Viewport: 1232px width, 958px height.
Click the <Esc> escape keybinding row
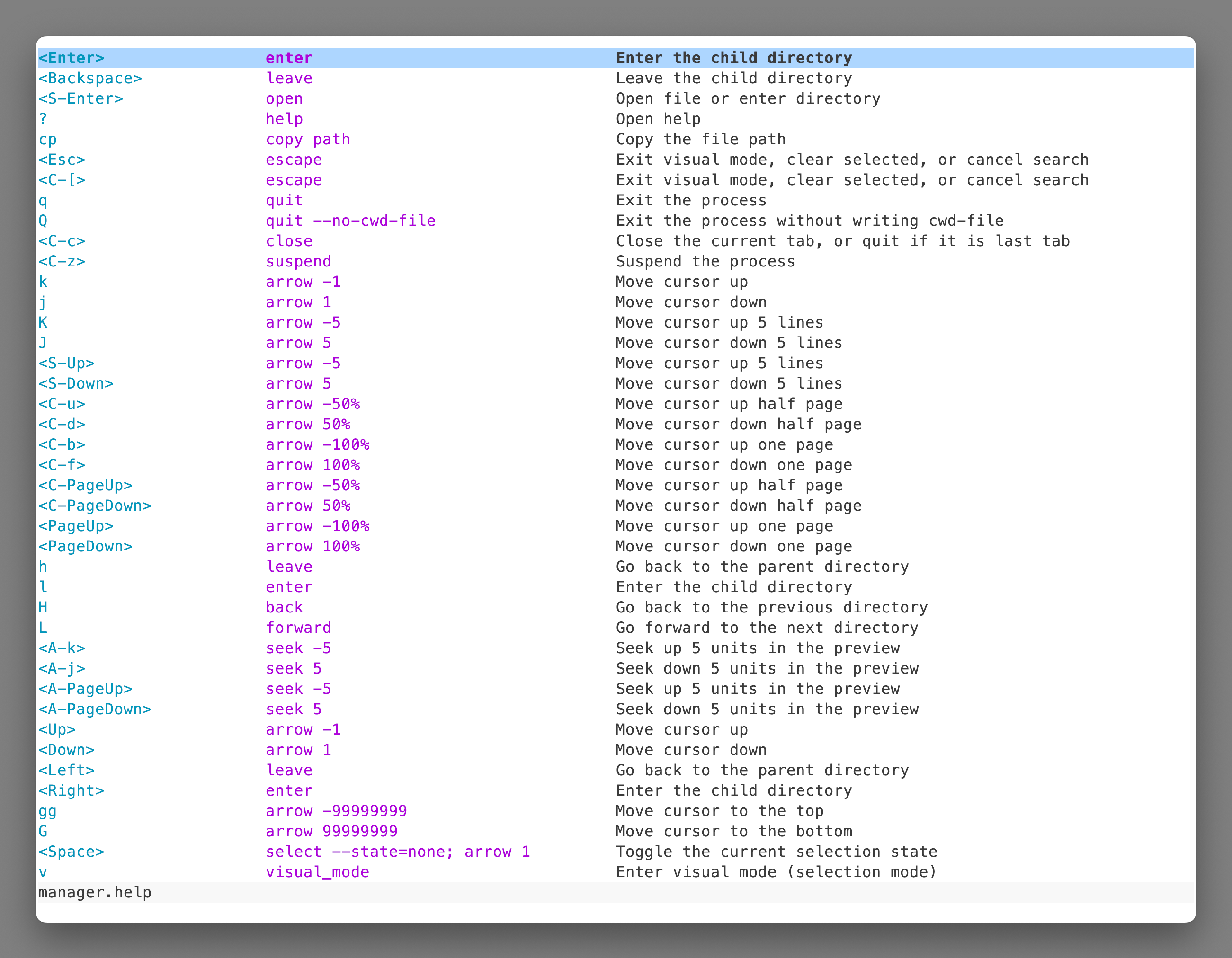click(x=62, y=160)
